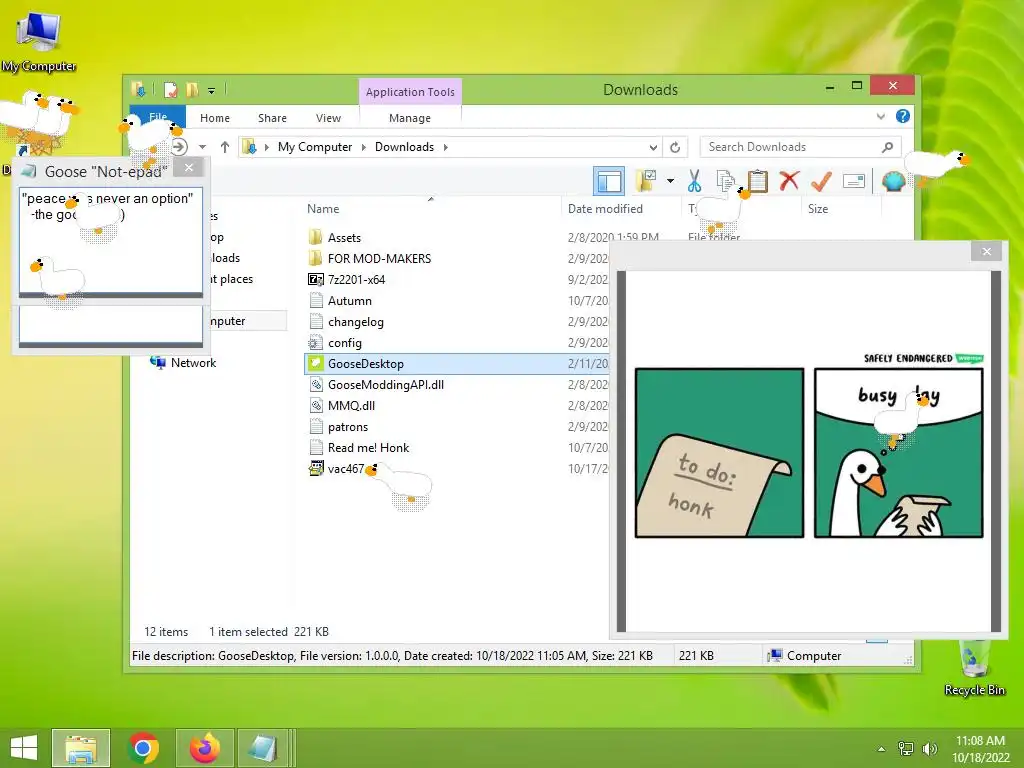Click quick access New Folder icon
The image size is (1024, 768).
coord(192,89)
